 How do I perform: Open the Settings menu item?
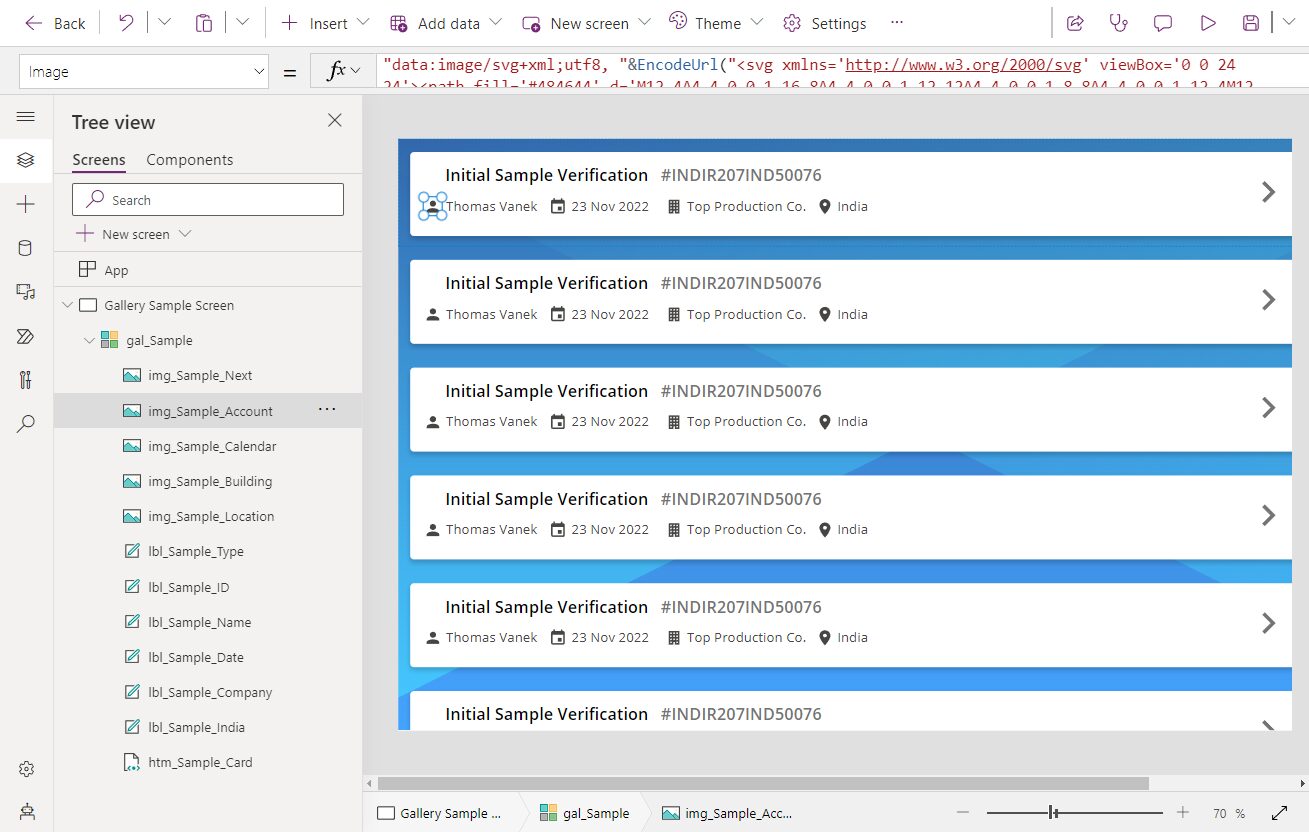[825, 23]
